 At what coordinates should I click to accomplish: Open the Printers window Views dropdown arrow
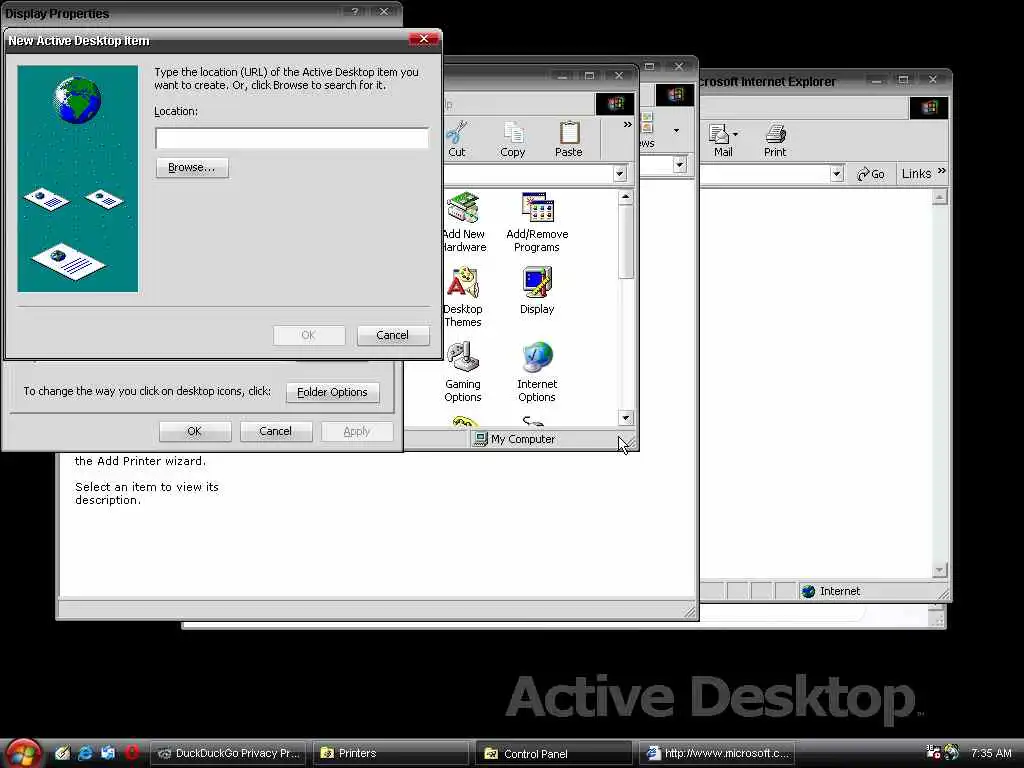(676, 131)
